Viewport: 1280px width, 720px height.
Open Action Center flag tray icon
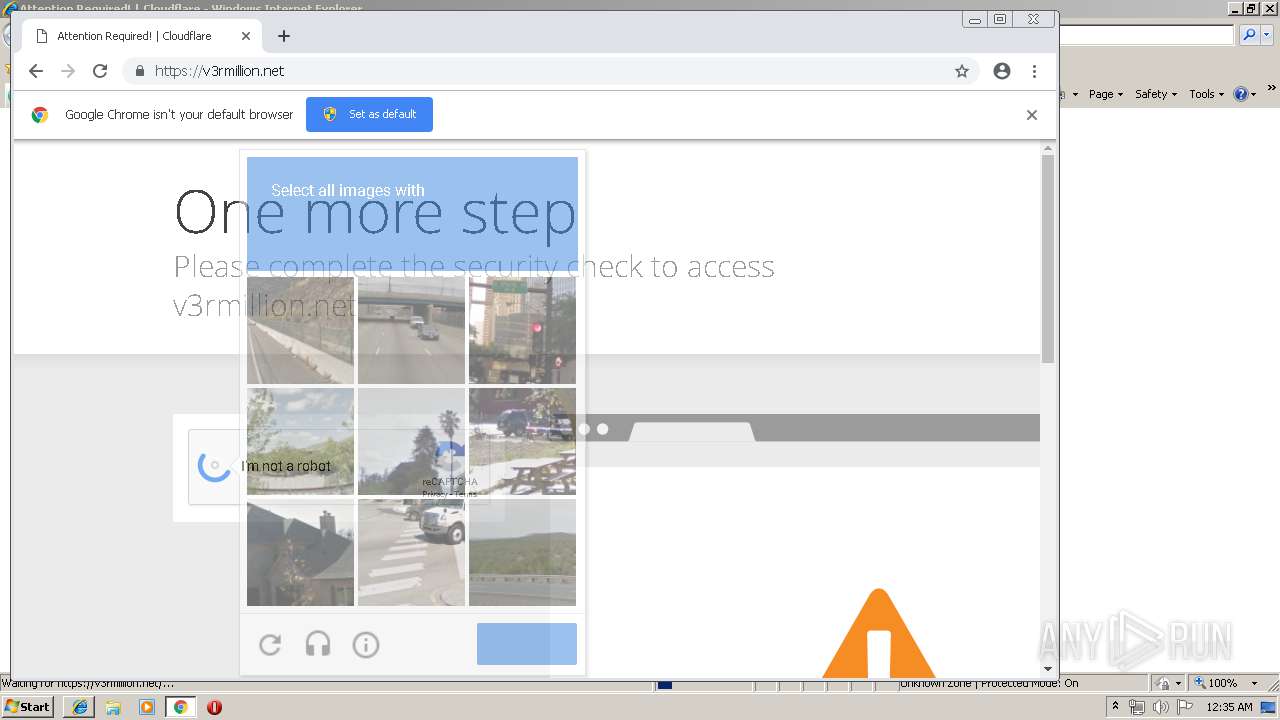click(x=1185, y=707)
